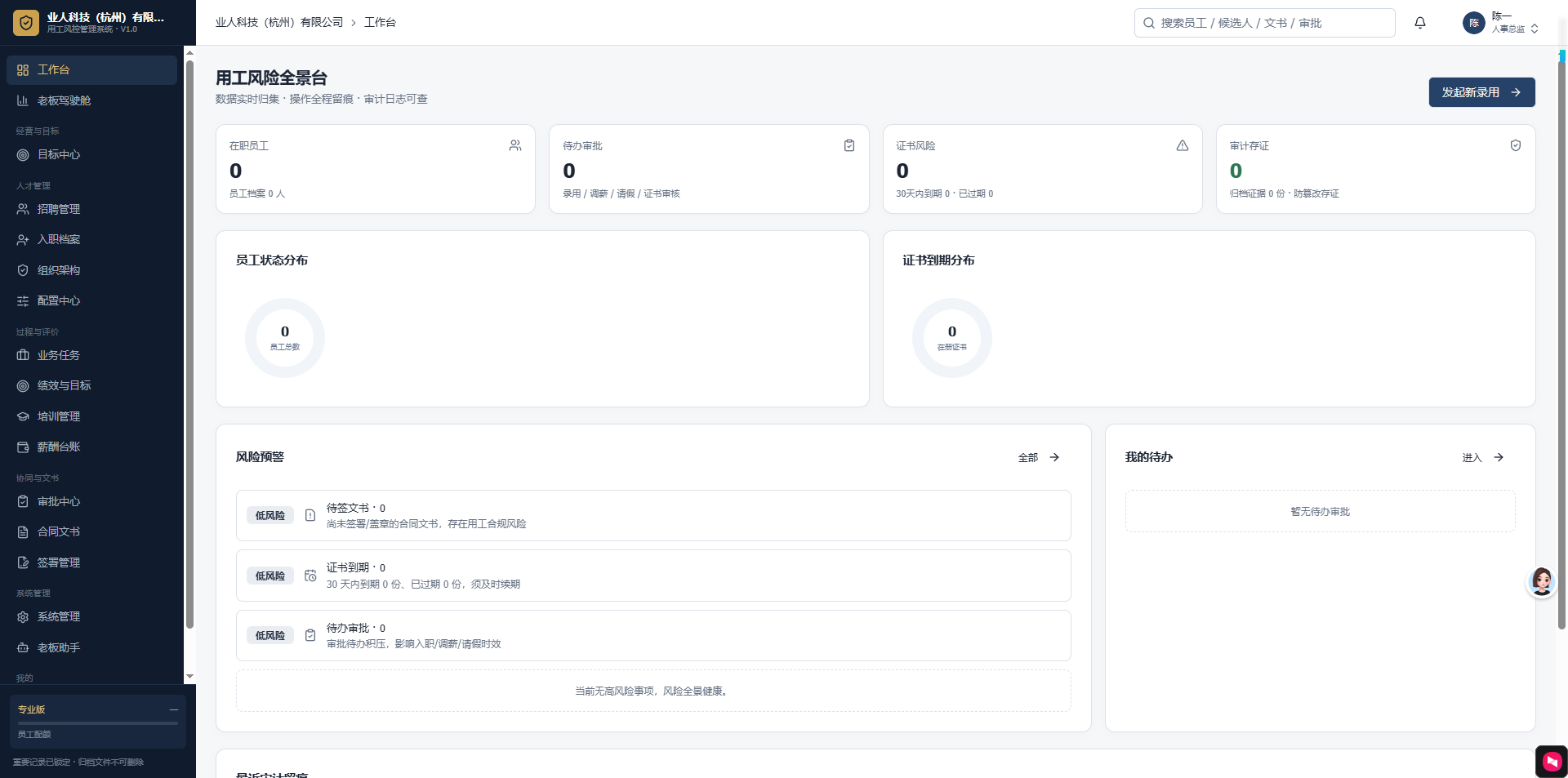Open 老板驾驶舱 in the sidebar
This screenshot has height=778, width=1568.
(x=91, y=100)
